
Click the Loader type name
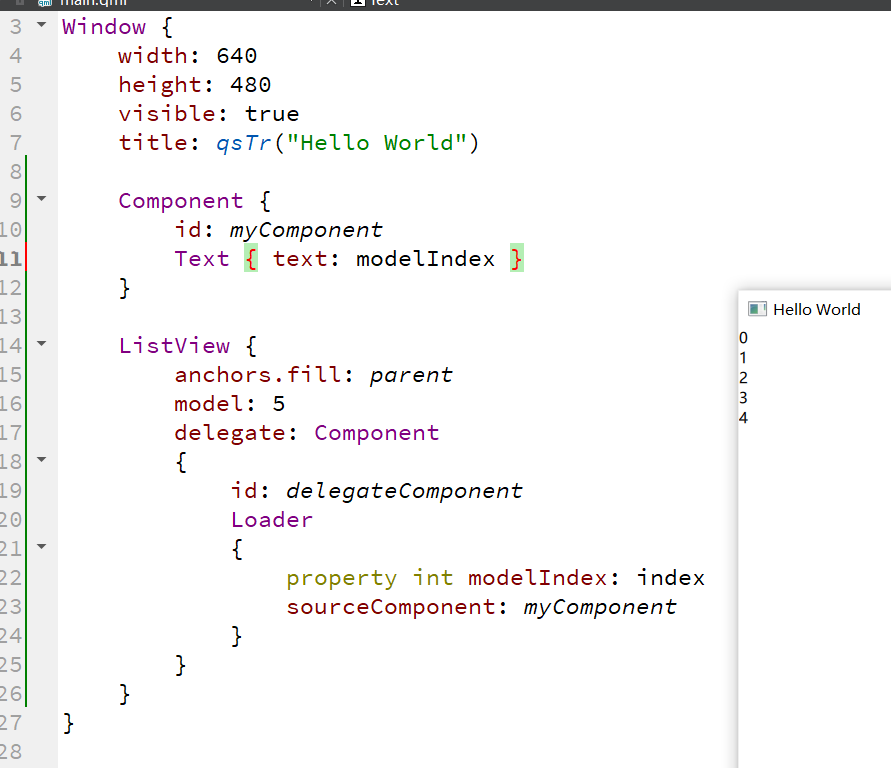pyautogui.click(x=272, y=520)
